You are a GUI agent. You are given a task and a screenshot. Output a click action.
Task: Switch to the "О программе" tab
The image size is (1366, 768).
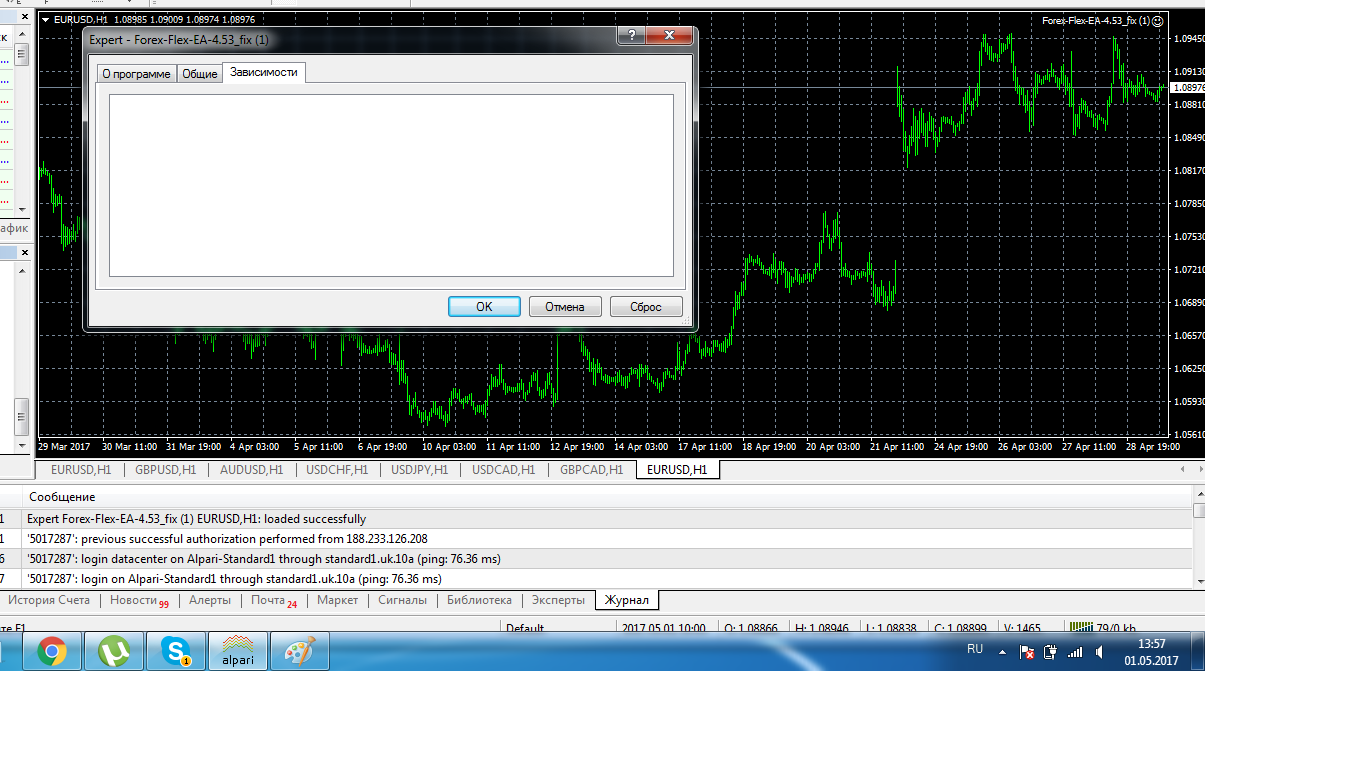pyautogui.click(x=136, y=74)
